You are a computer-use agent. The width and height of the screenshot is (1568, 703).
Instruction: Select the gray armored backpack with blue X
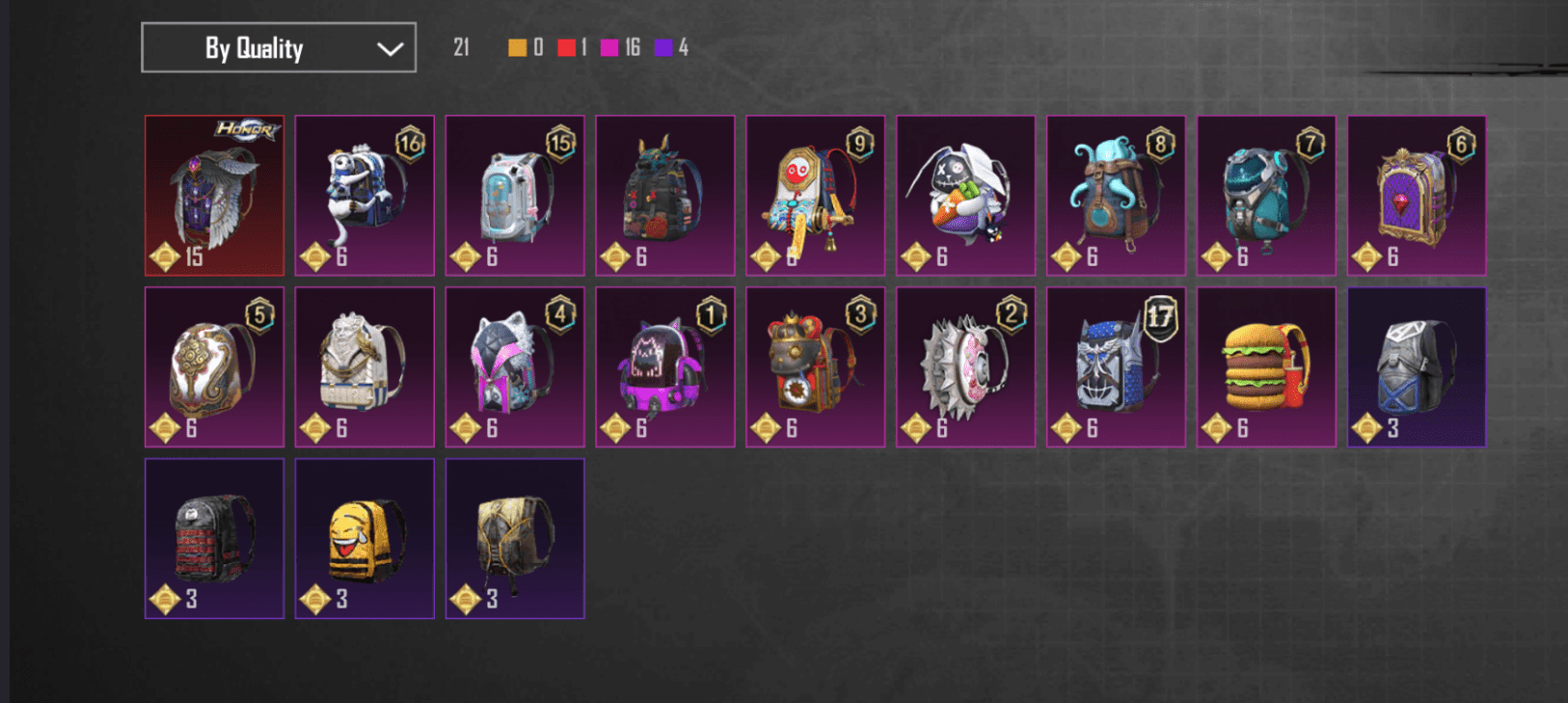[x=1417, y=367]
